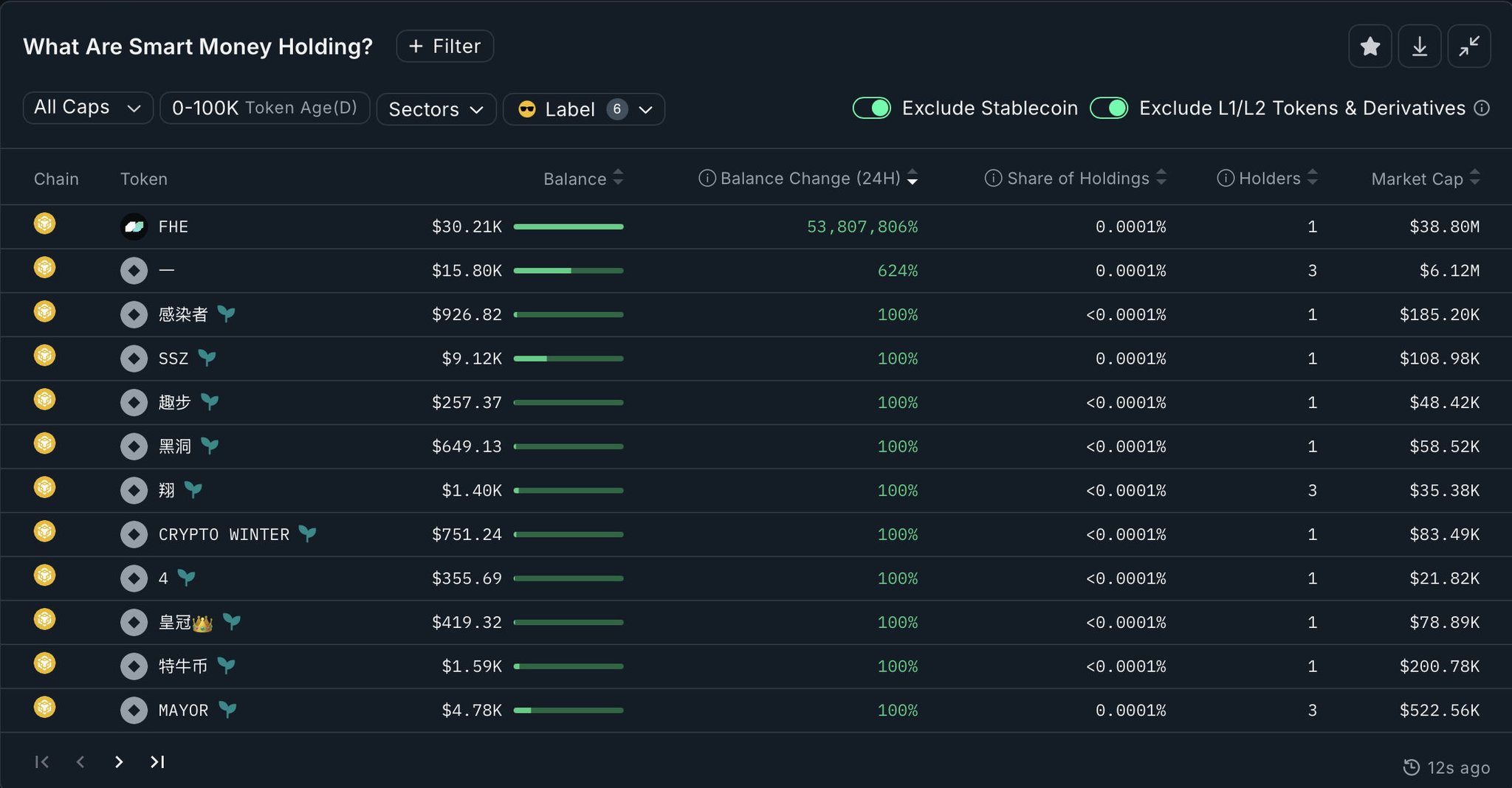Click the download icon button
Viewport: 1512px width, 788px height.
(1419, 46)
